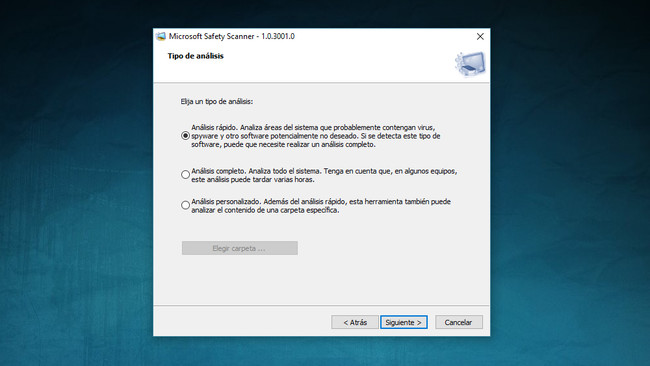Screen dimensions: 650x366
Task: Click the computer scan illustration in header
Action: pyautogui.click(x=470, y=64)
